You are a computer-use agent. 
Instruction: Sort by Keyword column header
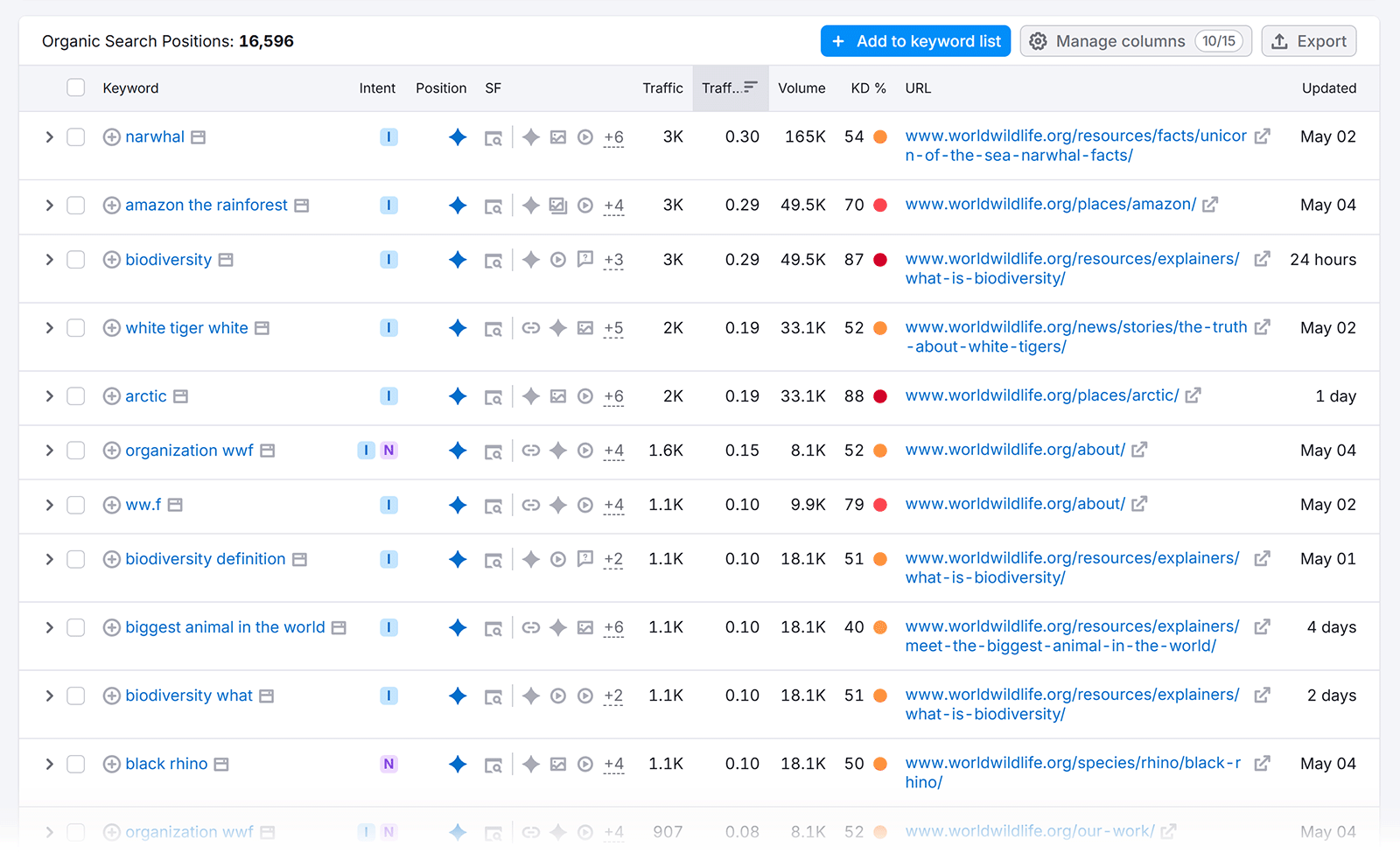[x=130, y=88]
